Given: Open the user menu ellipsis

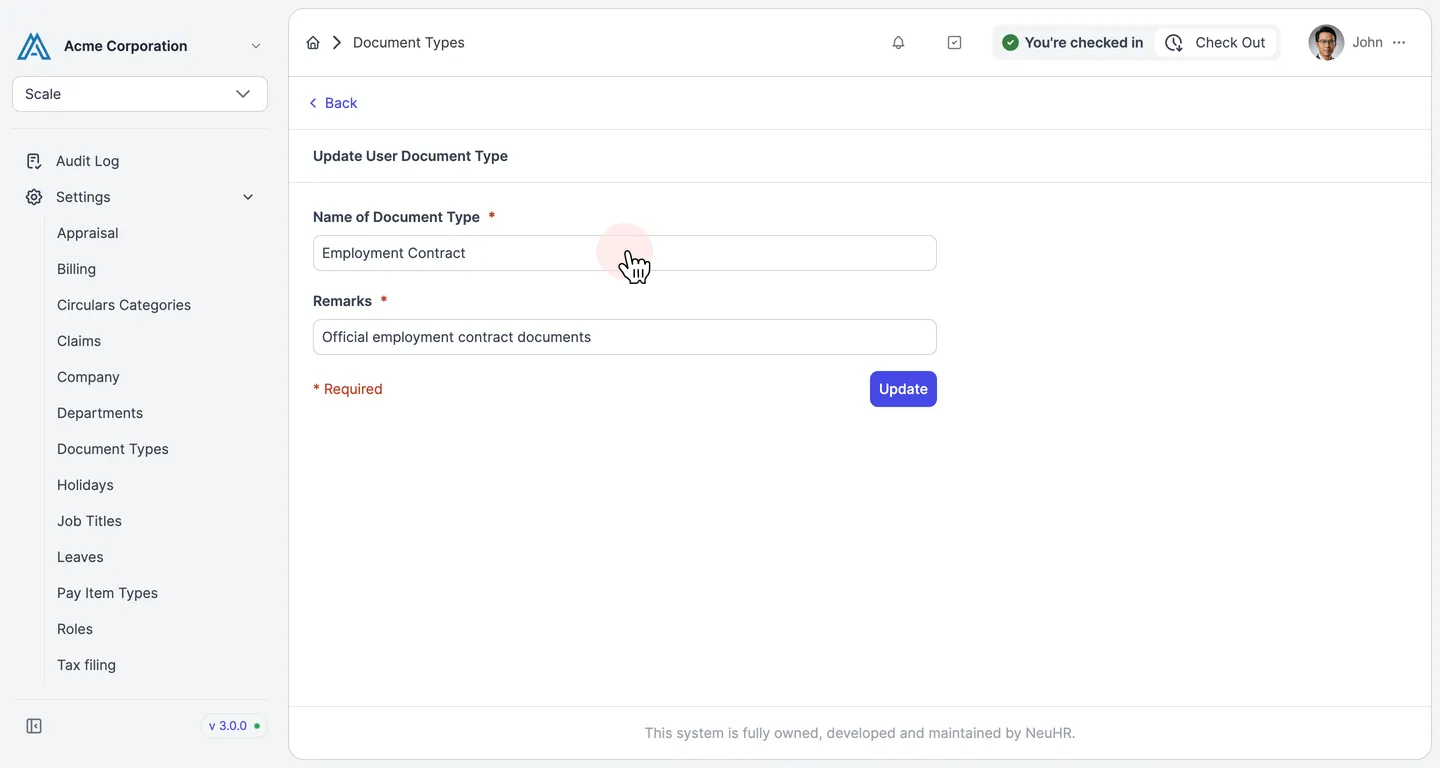Looking at the screenshot, I should point(1399,43).
